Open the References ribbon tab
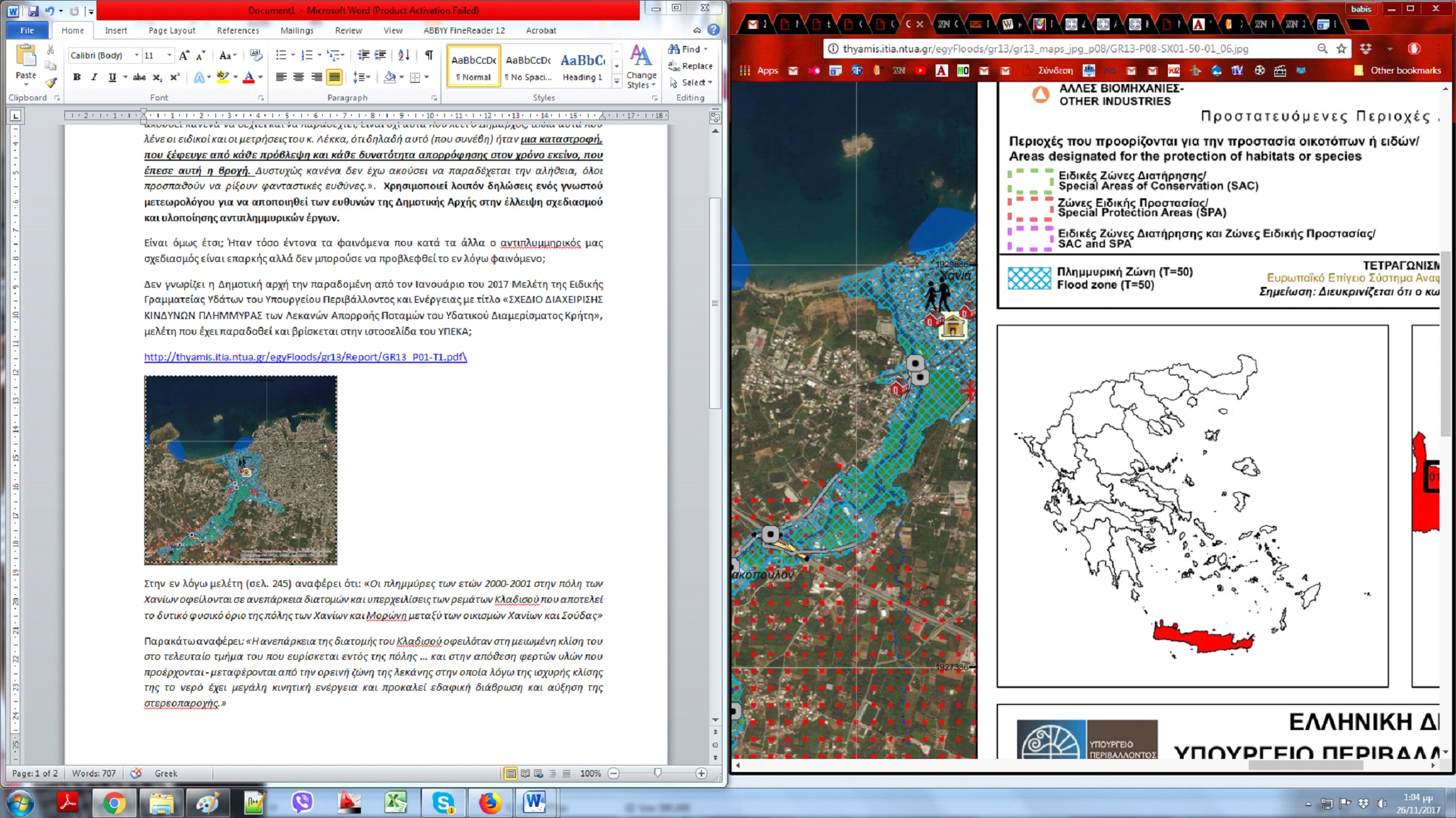 [238, 30]
